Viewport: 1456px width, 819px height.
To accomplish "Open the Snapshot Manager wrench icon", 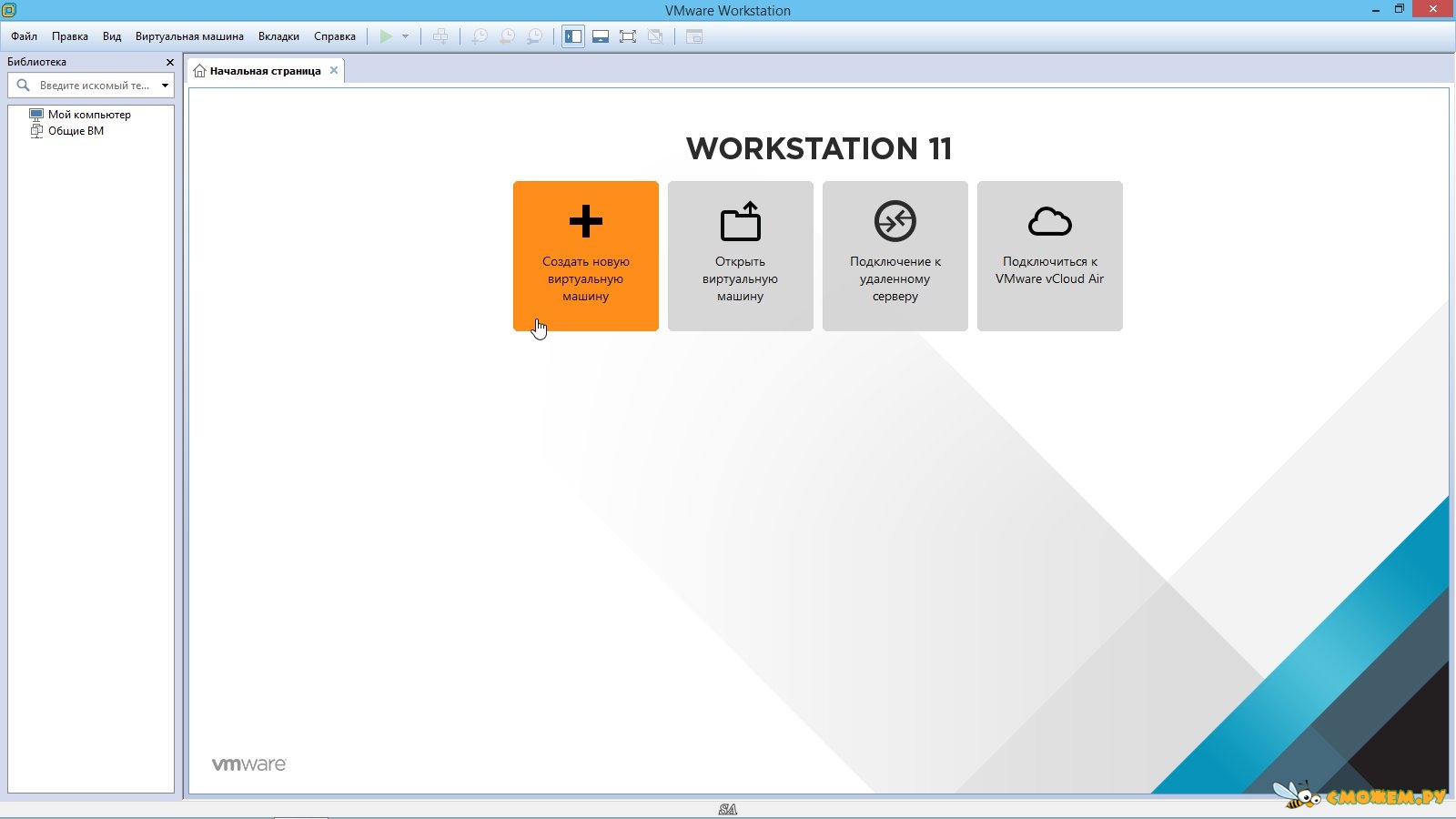I will coord(535,36).
